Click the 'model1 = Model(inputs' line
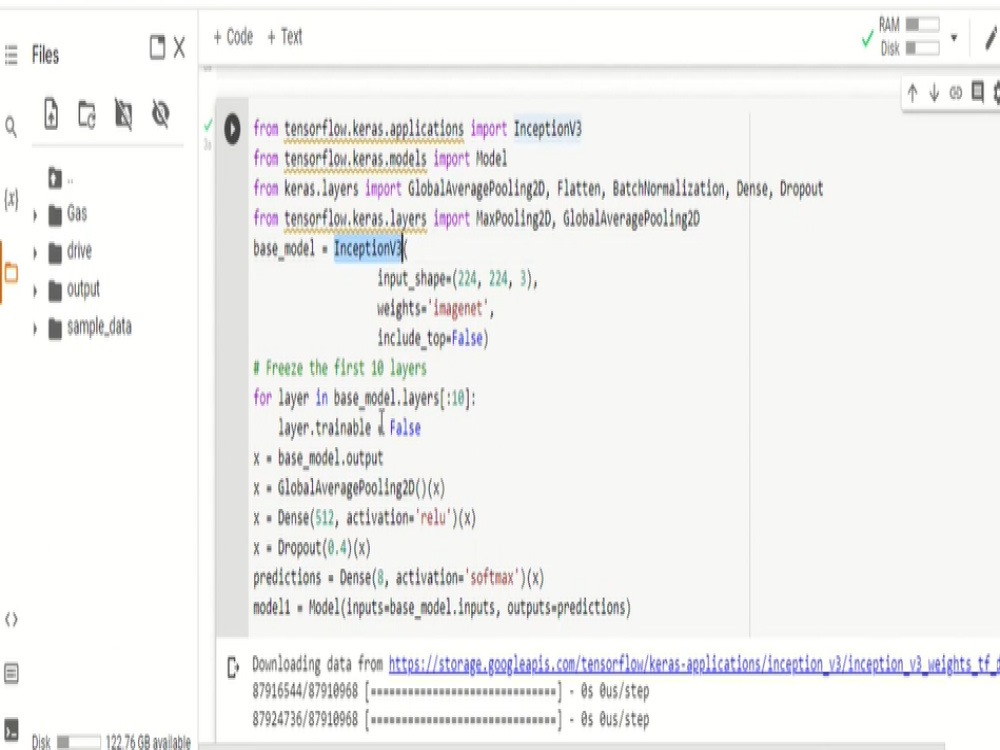The width and height of the screenshot is (1000, 750). 442,607
